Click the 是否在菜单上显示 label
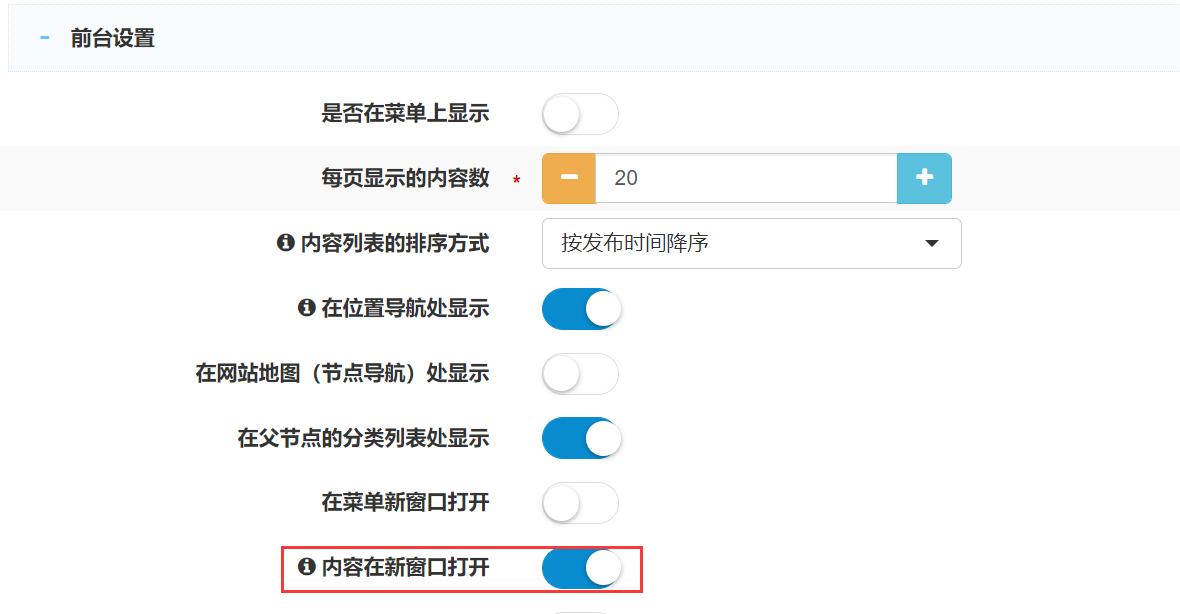 pos(405,113)
